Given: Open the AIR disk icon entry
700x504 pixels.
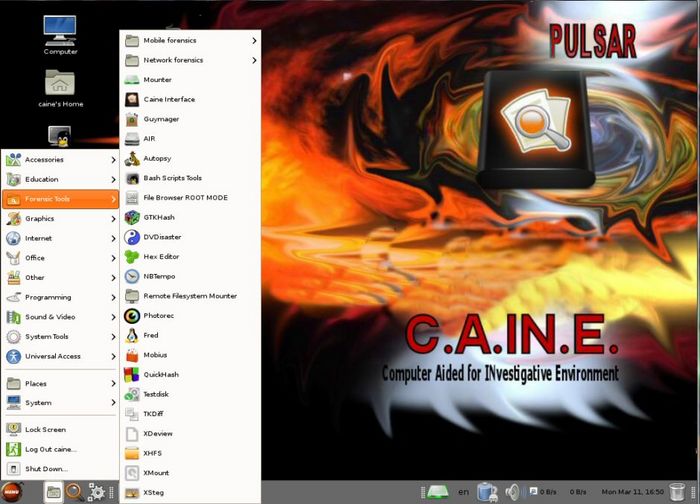Looking at the screenshot, I should [132, 139].
